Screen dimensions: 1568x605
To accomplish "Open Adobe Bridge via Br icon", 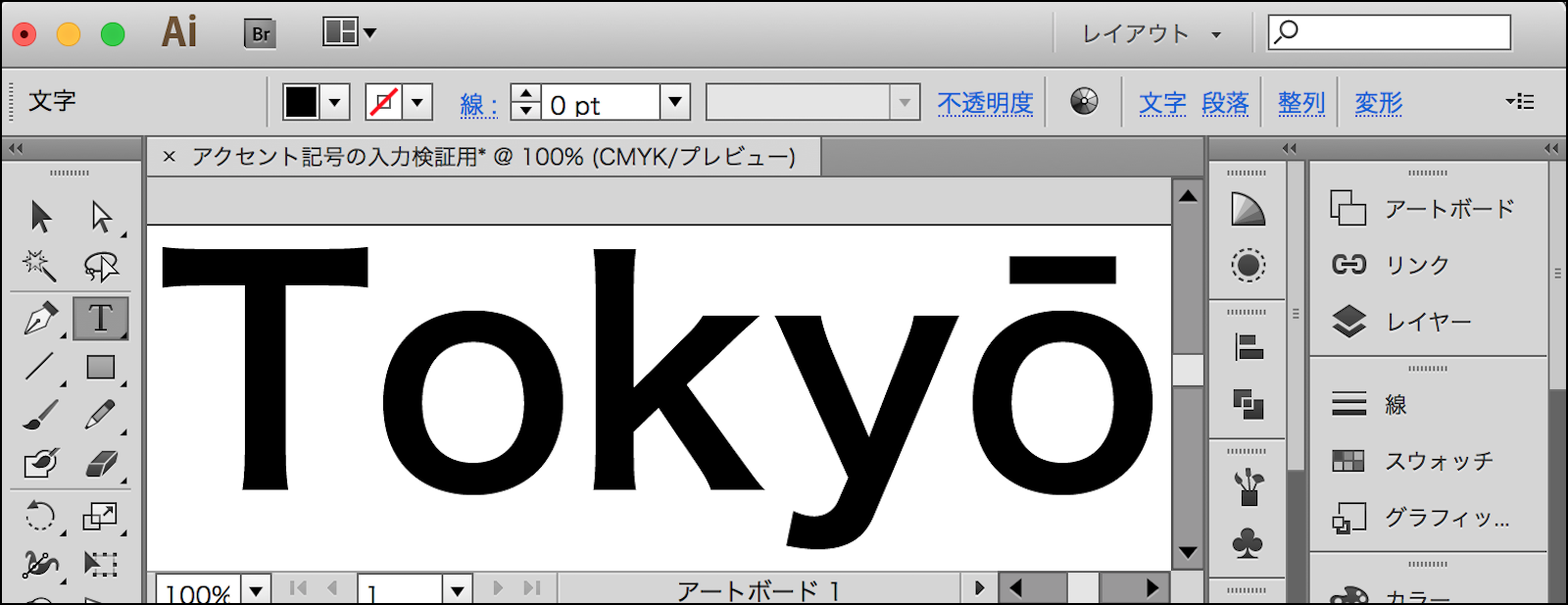I will [x=260, y=34].
